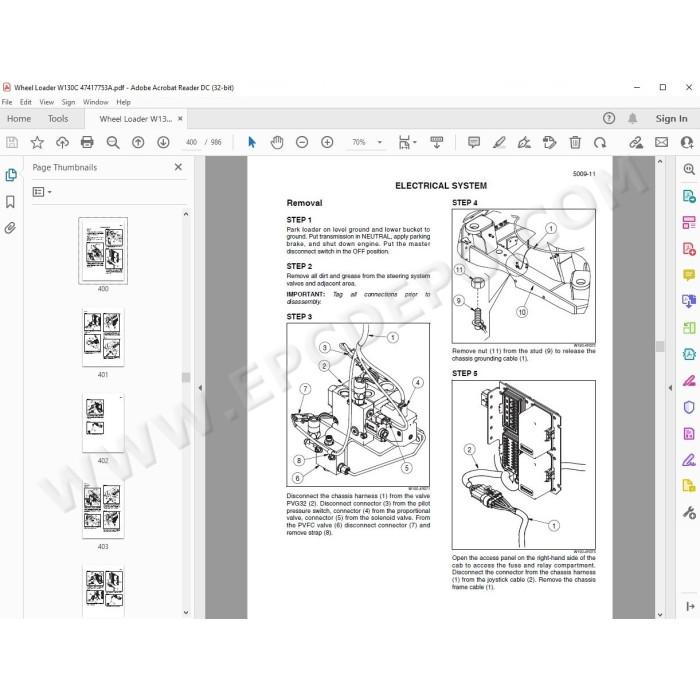Open the Edit menu
The height and width of the screenshot is (700, 700).
(x=26, y=102)
